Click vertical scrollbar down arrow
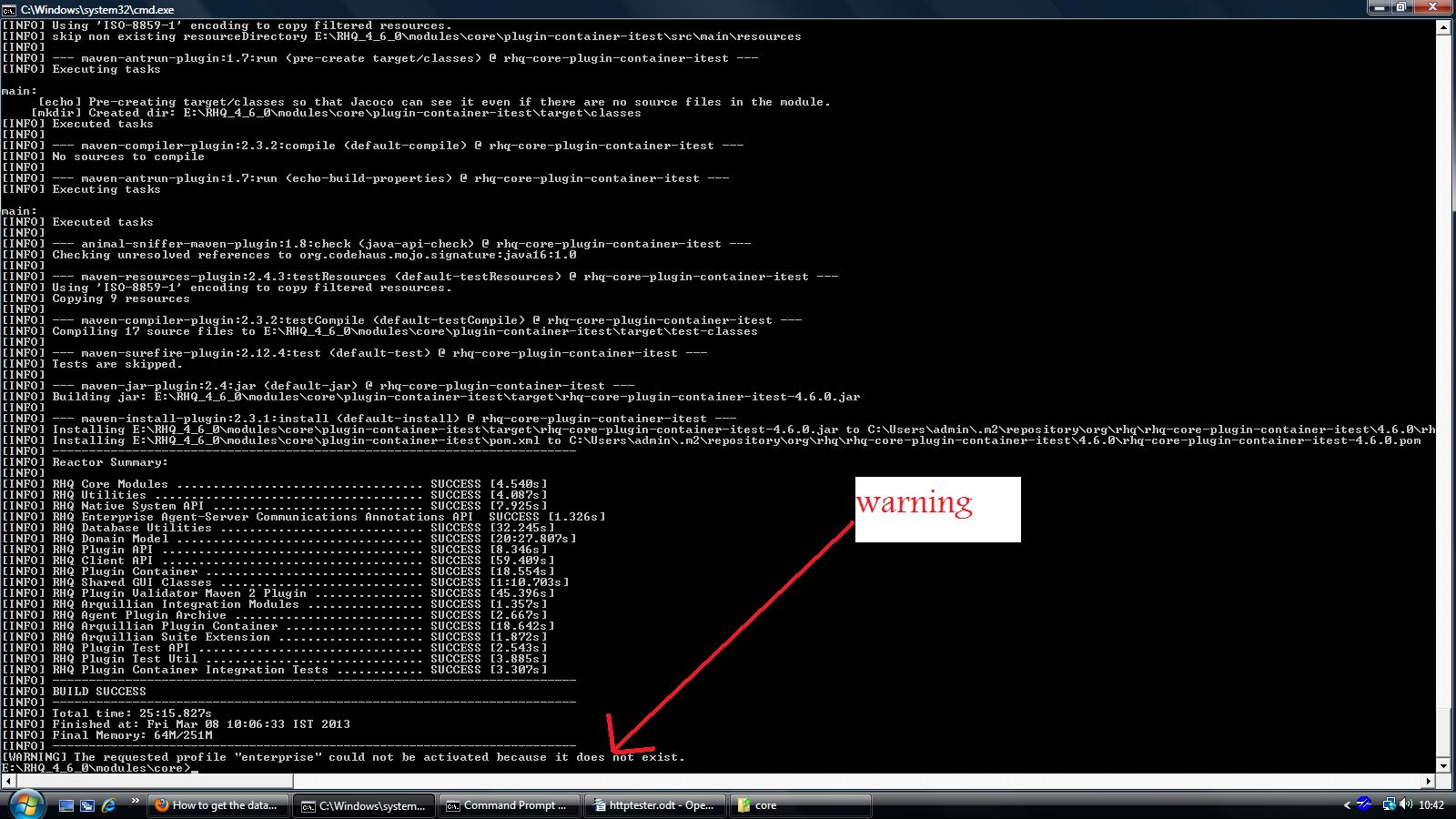1456x819 pixels. pyautogui.click(x=1442, y=765)
